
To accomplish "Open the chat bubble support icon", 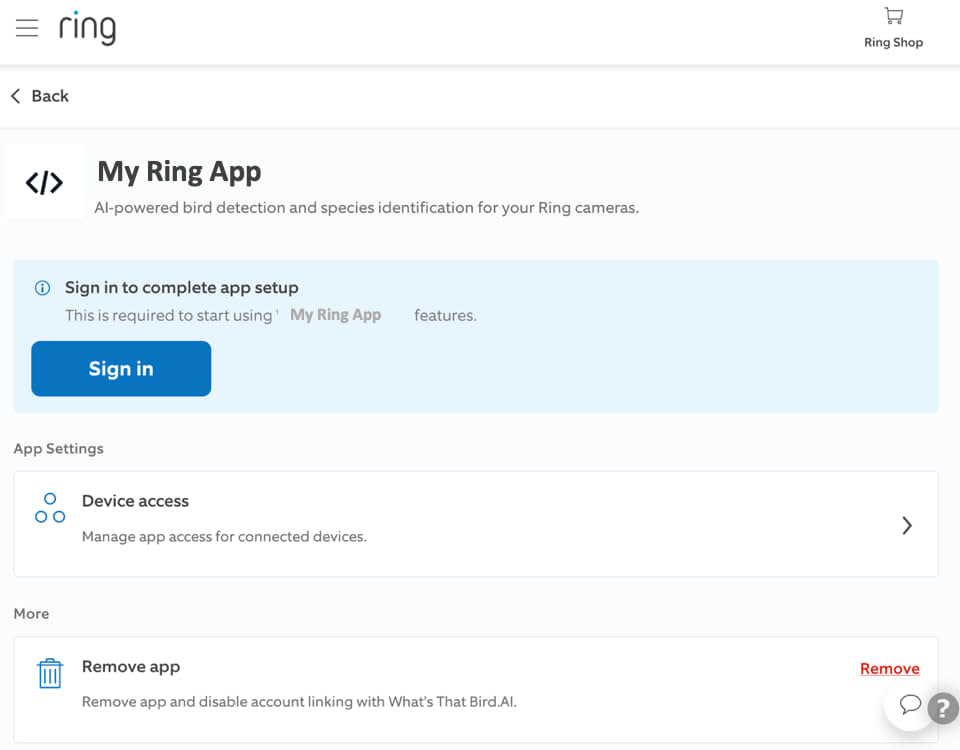I will 910,704.
